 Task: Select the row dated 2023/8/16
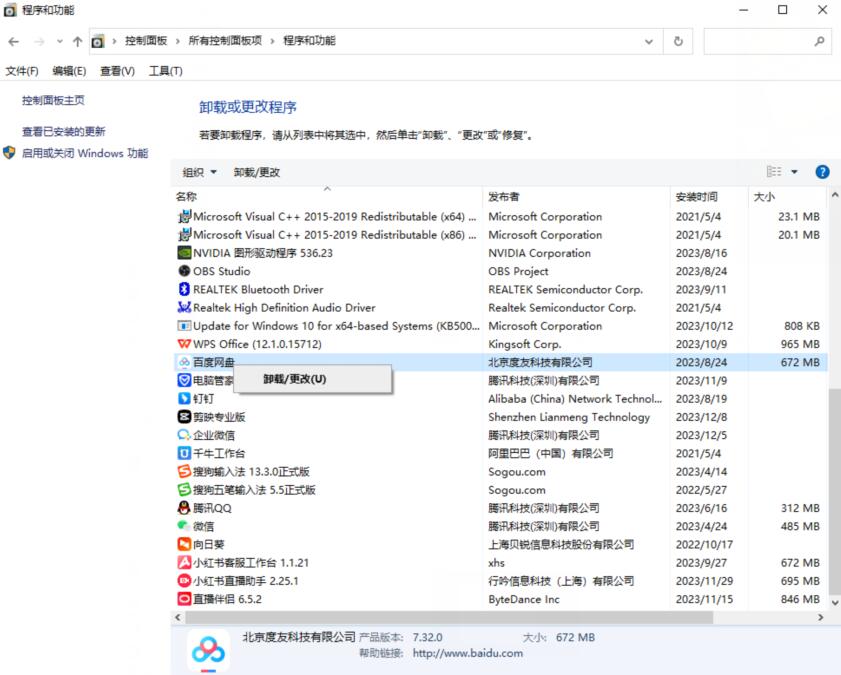499,253
